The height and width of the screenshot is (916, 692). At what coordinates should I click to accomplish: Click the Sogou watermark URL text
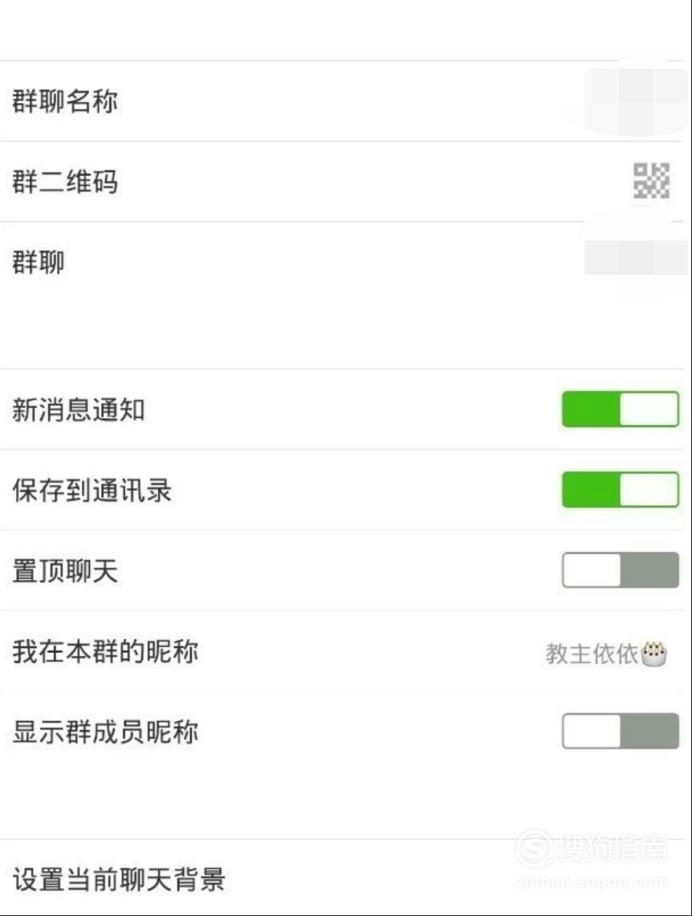(593, 882)
